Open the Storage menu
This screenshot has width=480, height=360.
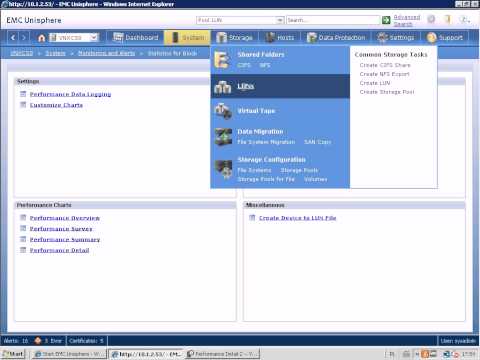pyautogui.click(x=235, y=38)
